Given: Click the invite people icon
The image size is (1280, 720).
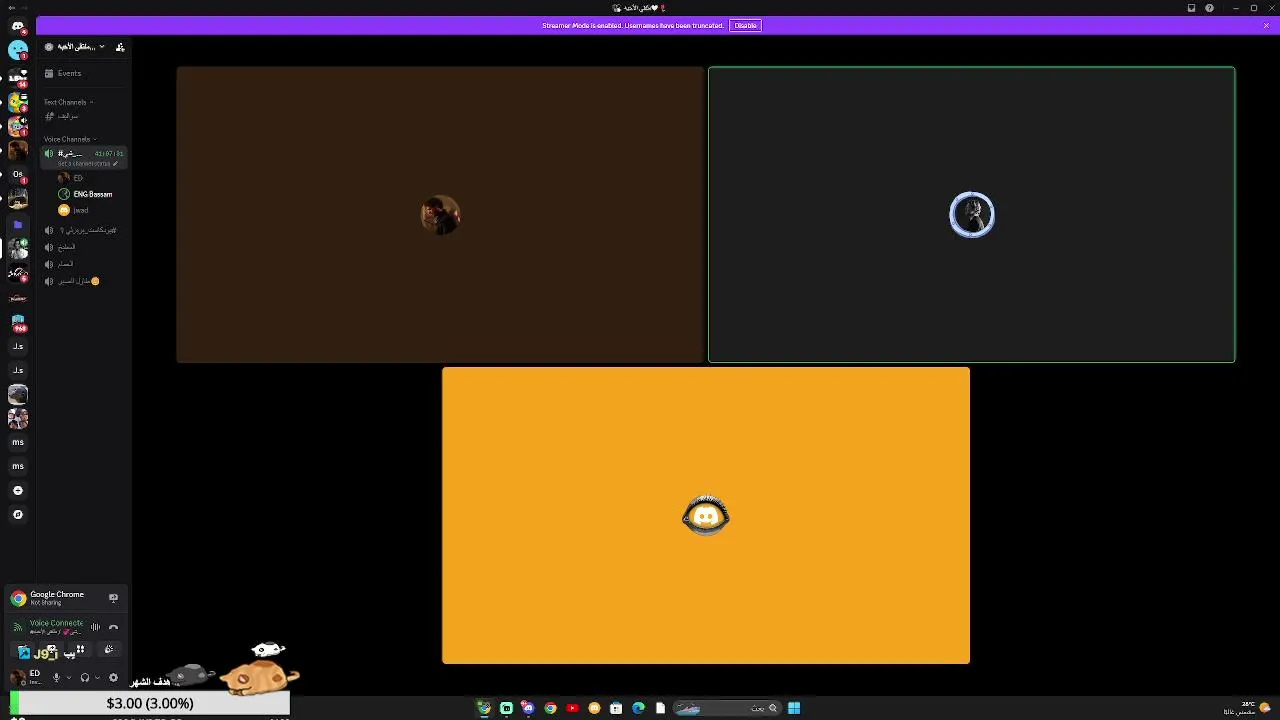Looking at the screenshot, I should (120, 47).
